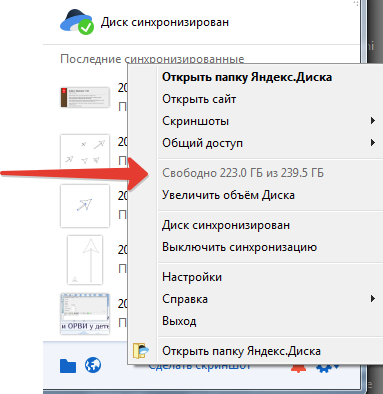Click the 'Сделать скриншот' link
Image resolution: width=383 pixels, height=394 pixels.
point(199,366)
